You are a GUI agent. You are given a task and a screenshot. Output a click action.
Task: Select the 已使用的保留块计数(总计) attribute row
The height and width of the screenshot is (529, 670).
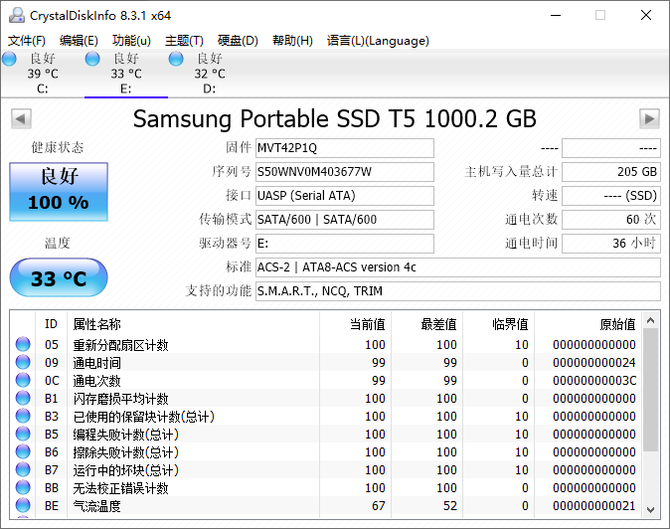tap(326, 416)
